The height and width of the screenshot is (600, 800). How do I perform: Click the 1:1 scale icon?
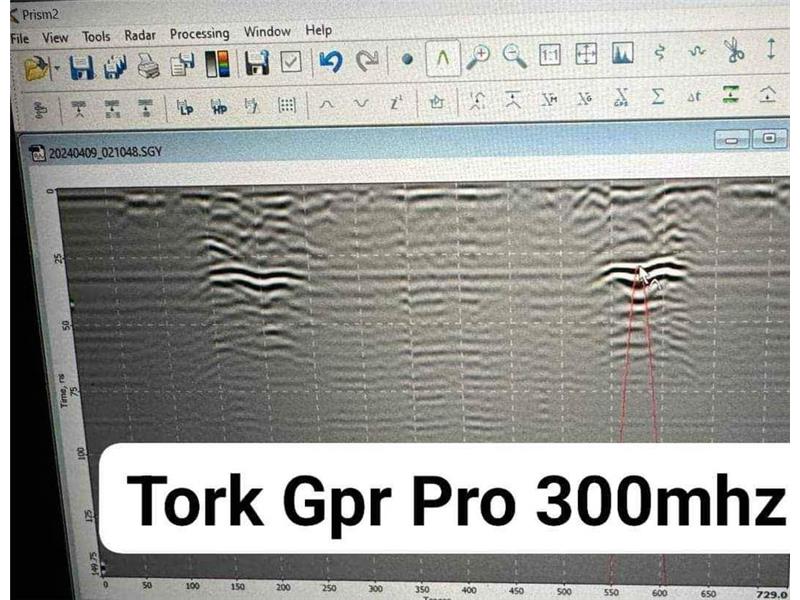549,55
